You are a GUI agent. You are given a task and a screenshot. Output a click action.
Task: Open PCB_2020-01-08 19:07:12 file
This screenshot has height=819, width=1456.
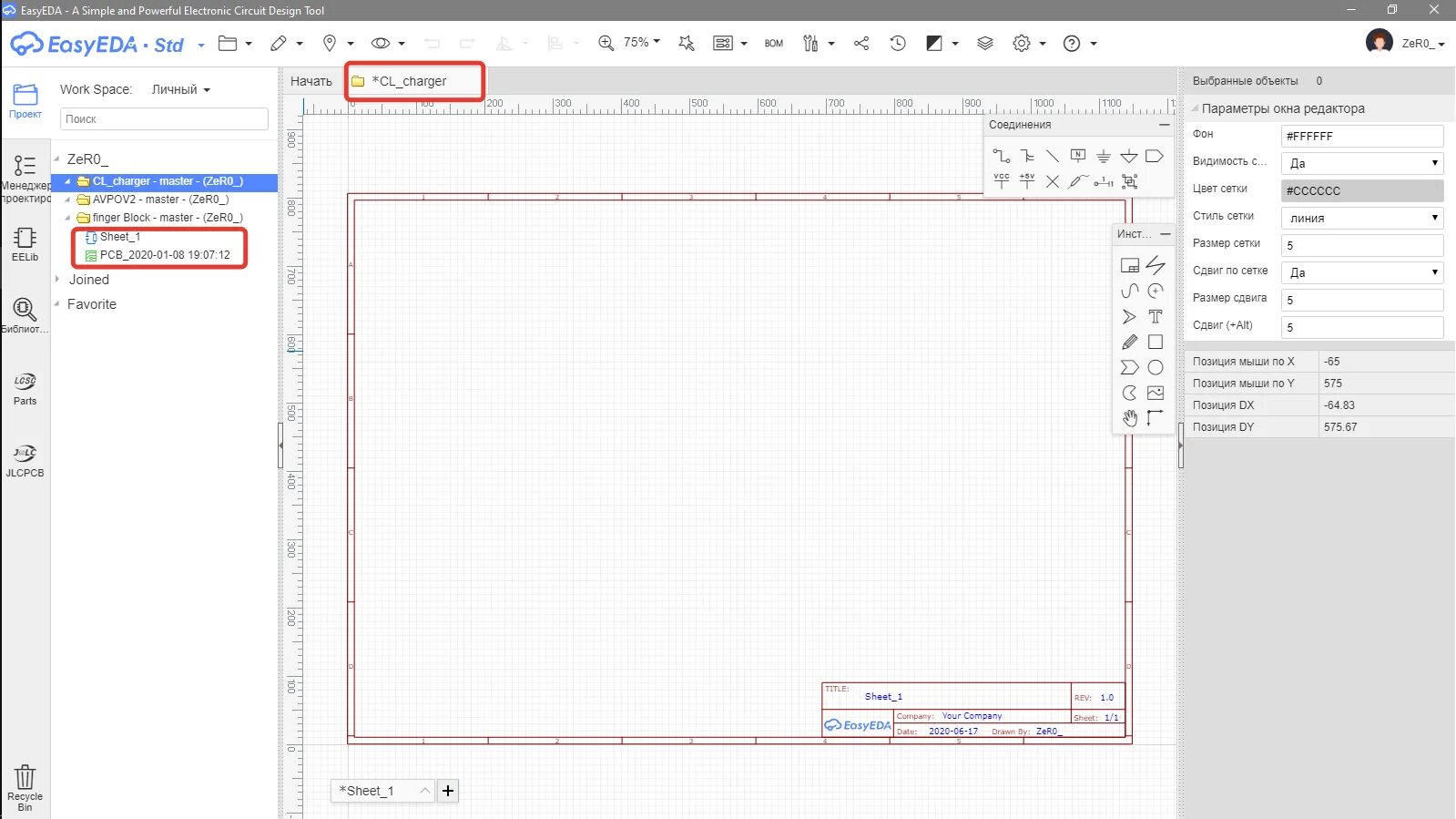[x=165, y=255]
